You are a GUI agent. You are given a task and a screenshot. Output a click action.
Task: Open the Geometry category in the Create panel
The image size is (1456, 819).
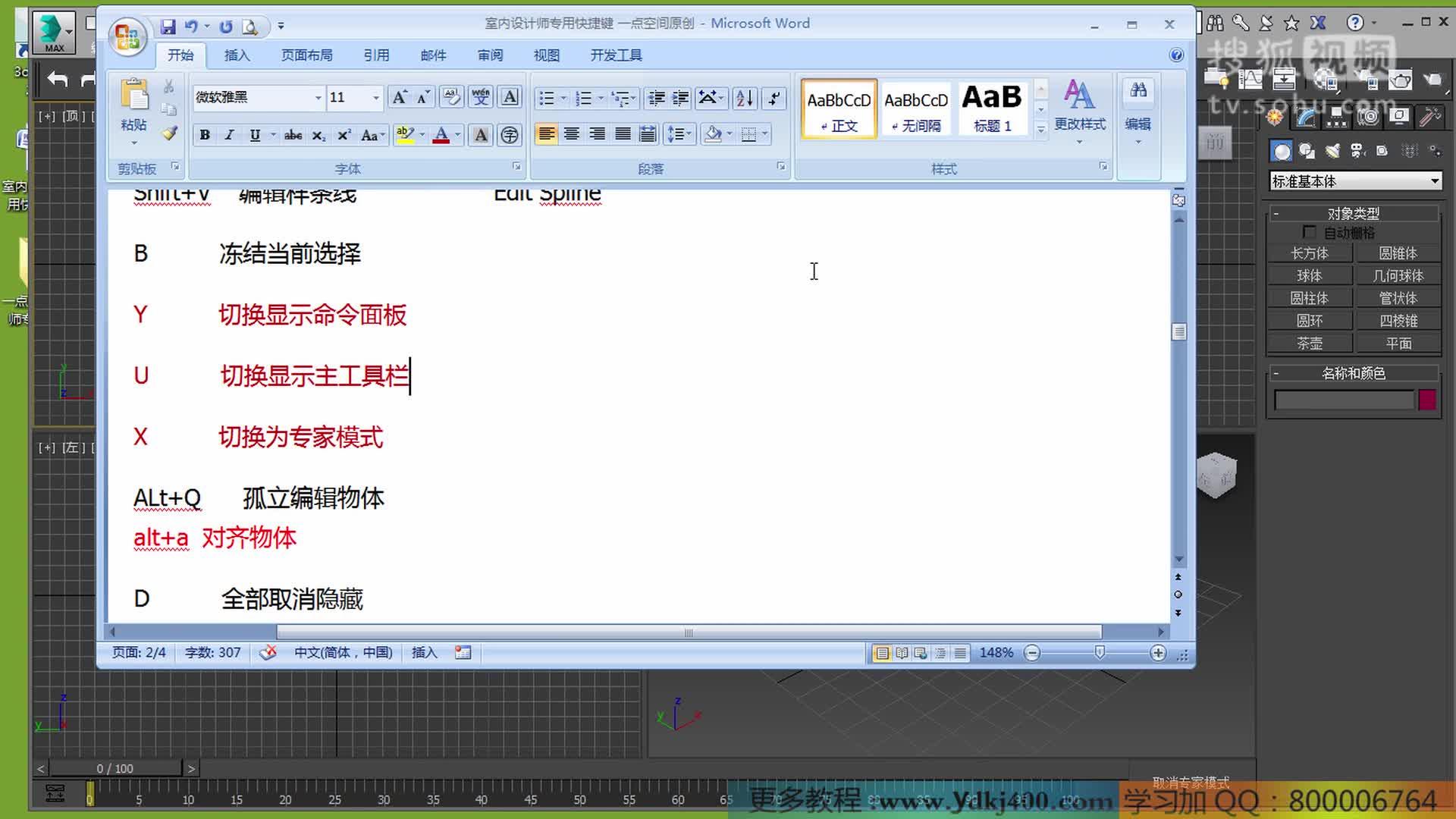pos(1282,151)
